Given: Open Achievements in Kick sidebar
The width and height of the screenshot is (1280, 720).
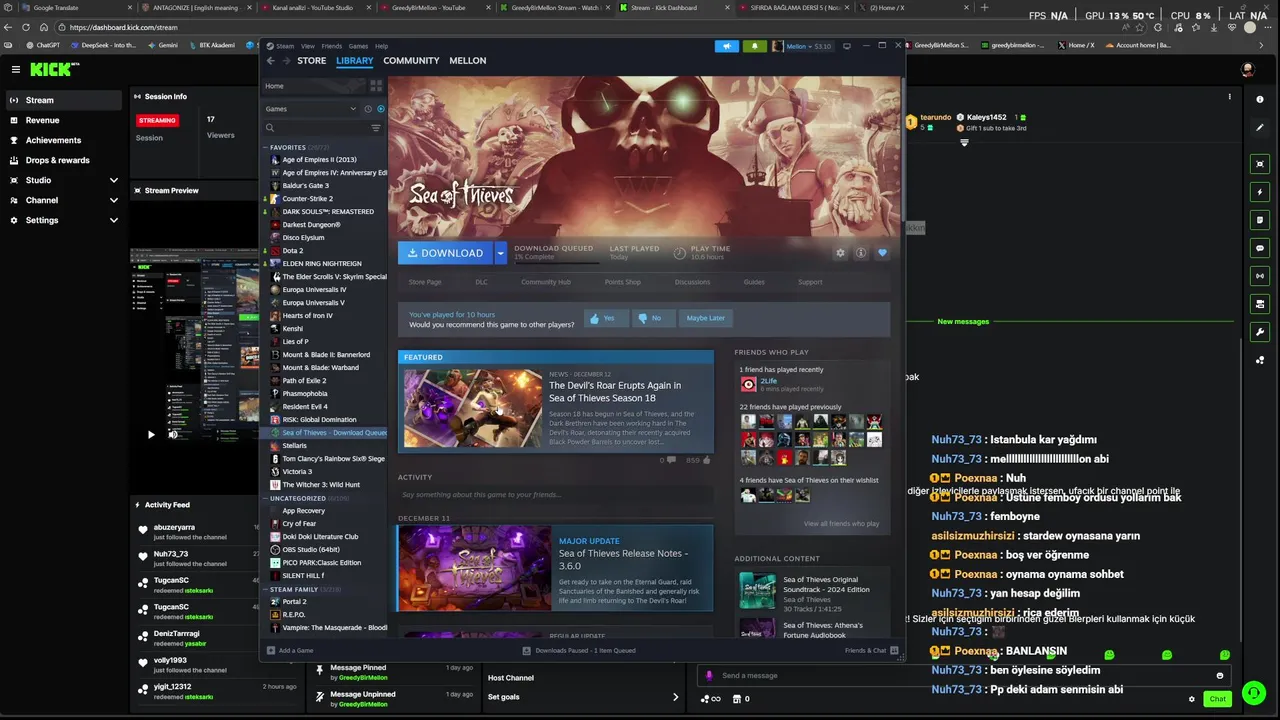Looking at the screenshot, I should tap(53, 140).
